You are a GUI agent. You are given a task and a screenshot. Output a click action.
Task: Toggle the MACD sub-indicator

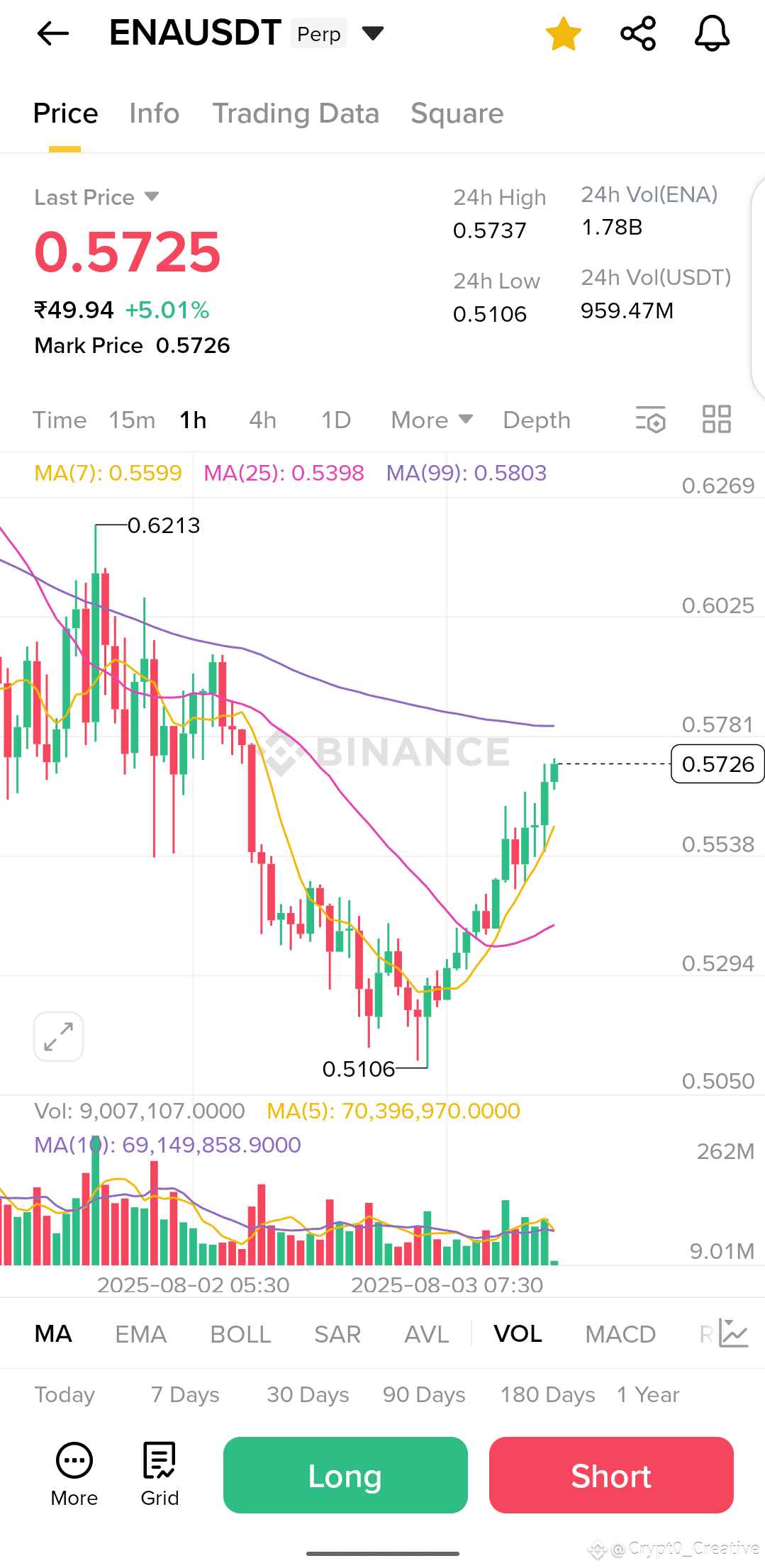point(620,1334)
